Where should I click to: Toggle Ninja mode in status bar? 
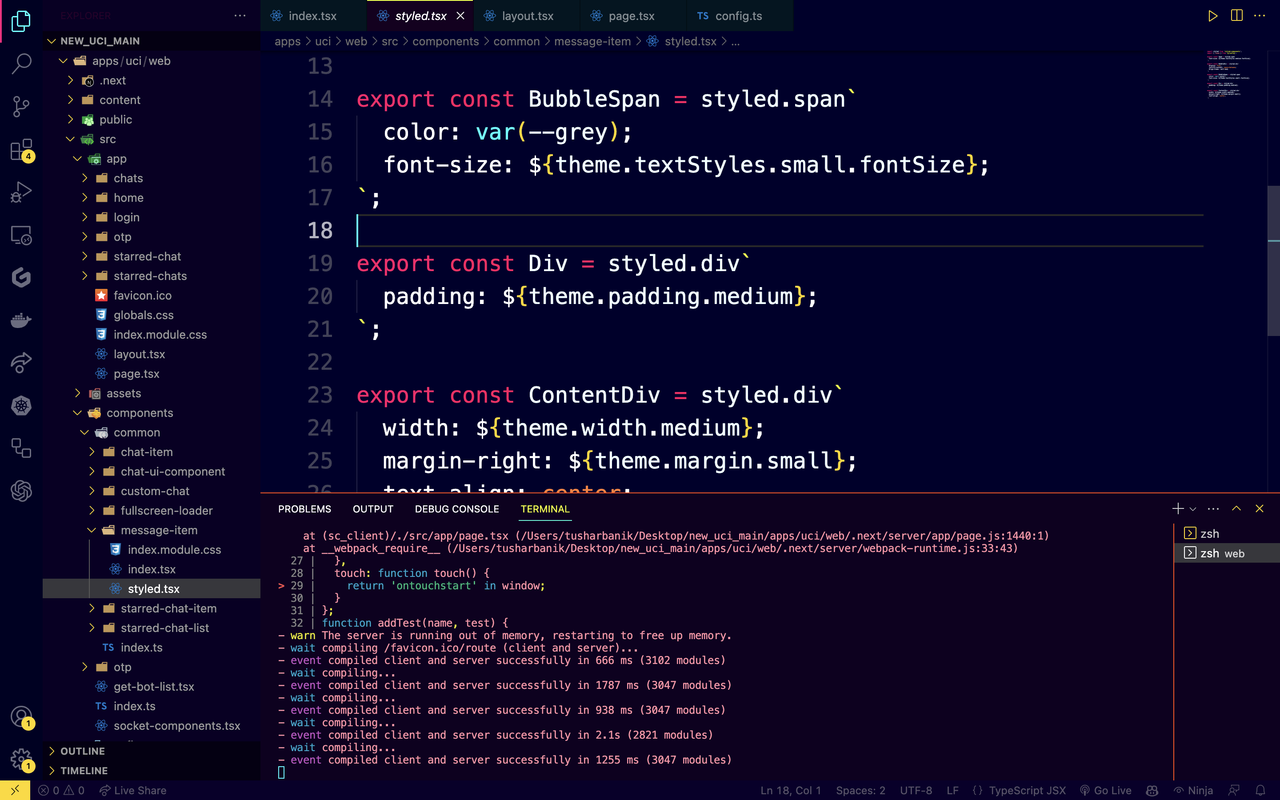coord(1192,790)
